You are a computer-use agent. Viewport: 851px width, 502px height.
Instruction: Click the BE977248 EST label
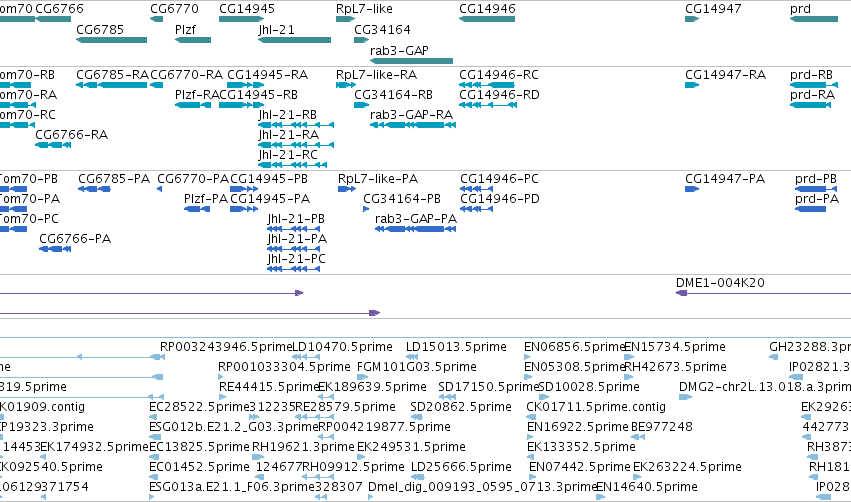[x=662, y=427]
